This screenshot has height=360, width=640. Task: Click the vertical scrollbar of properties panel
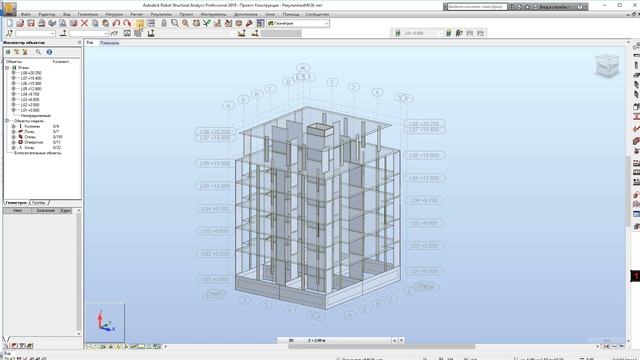pyautogui.click(x=79, y=272)
